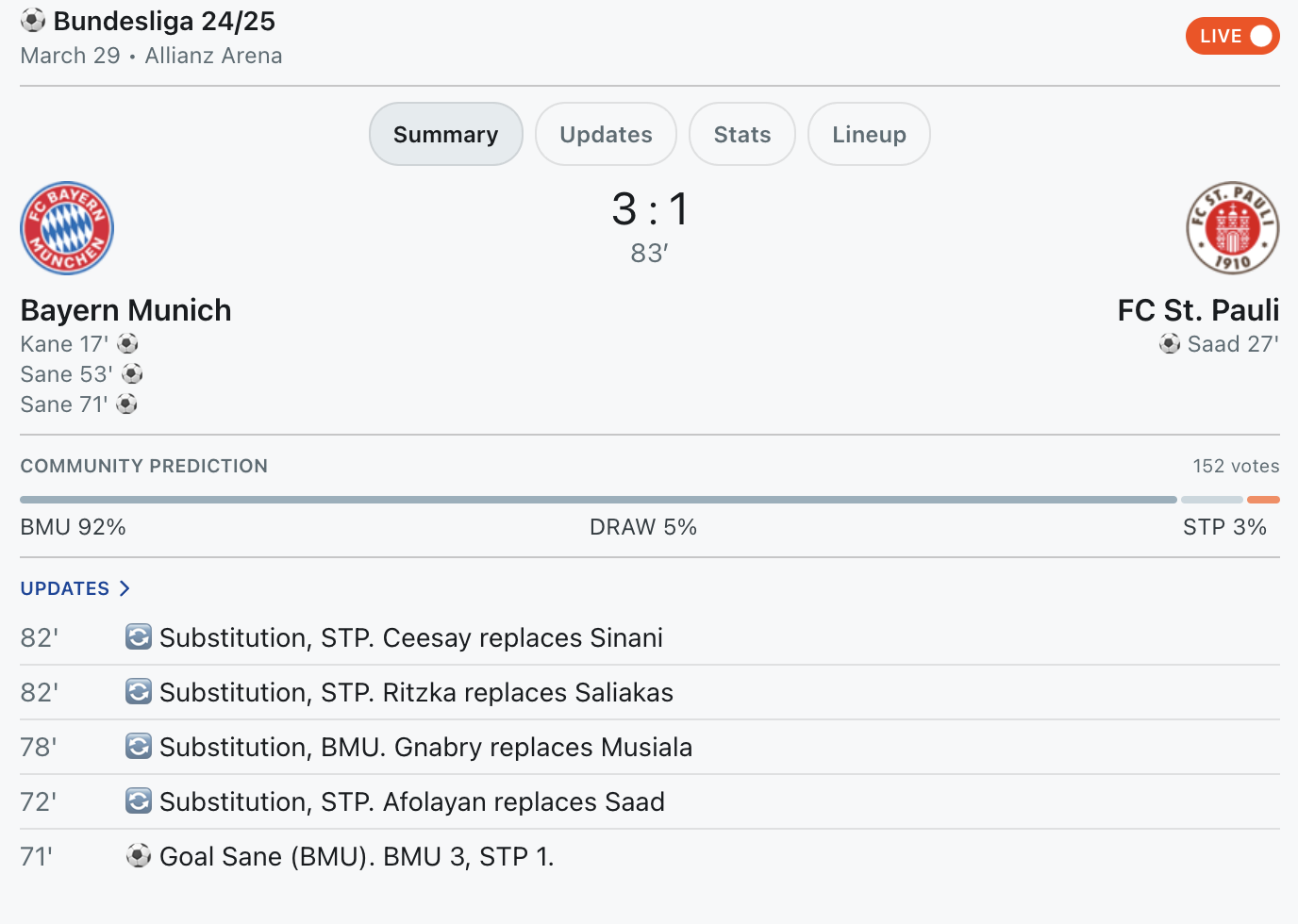
Task: Click the Bayern Munich team name
Action: click(x=125, y=310)
